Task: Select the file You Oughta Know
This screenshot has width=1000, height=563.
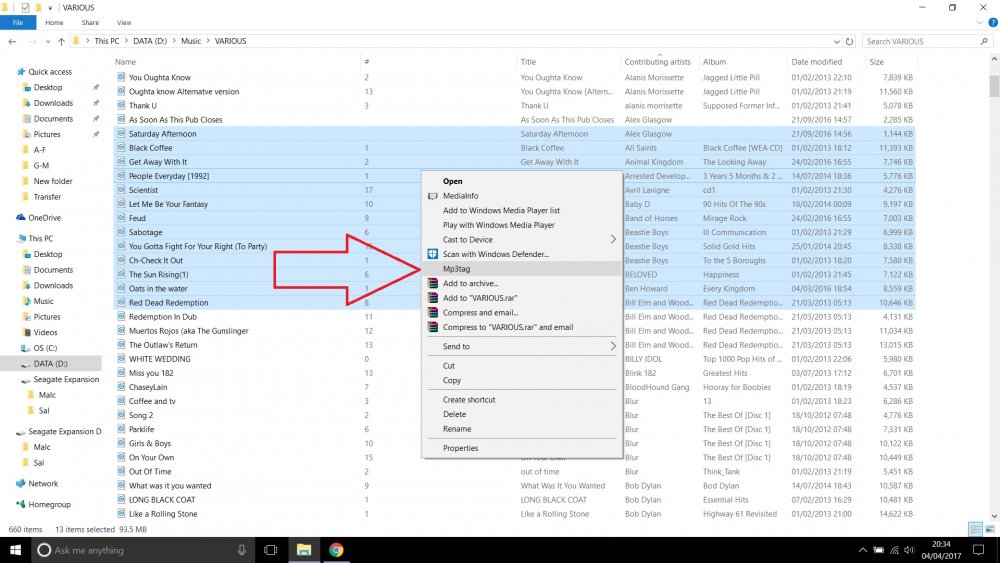Action: [159, 77]
